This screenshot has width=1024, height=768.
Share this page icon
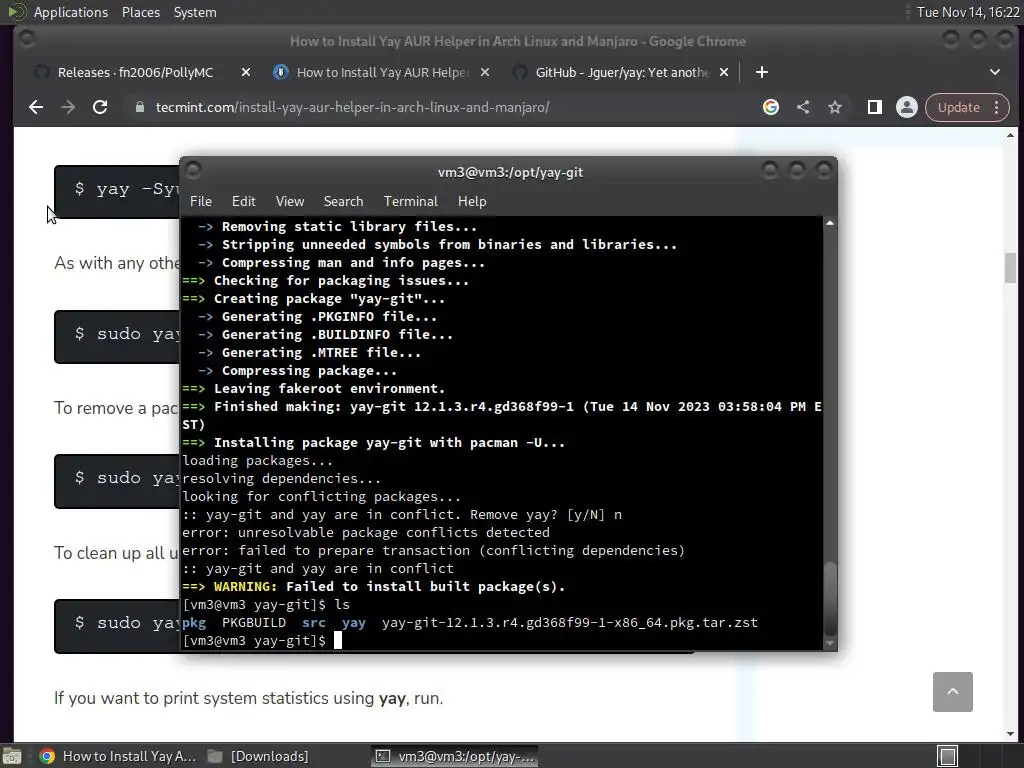pyautogui.click(x=803, y=107)
